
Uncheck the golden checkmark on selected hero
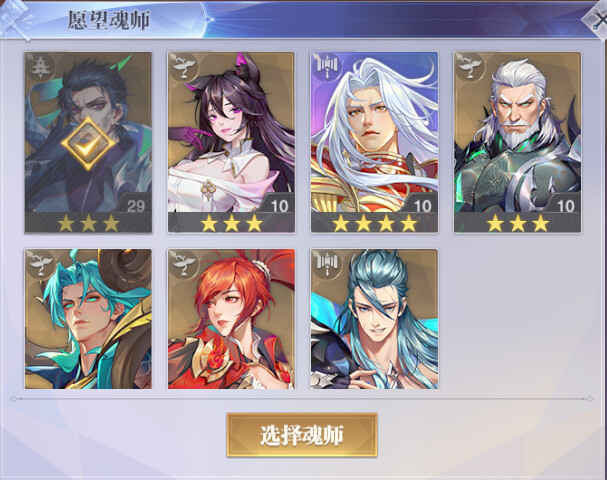pos(88,143)
